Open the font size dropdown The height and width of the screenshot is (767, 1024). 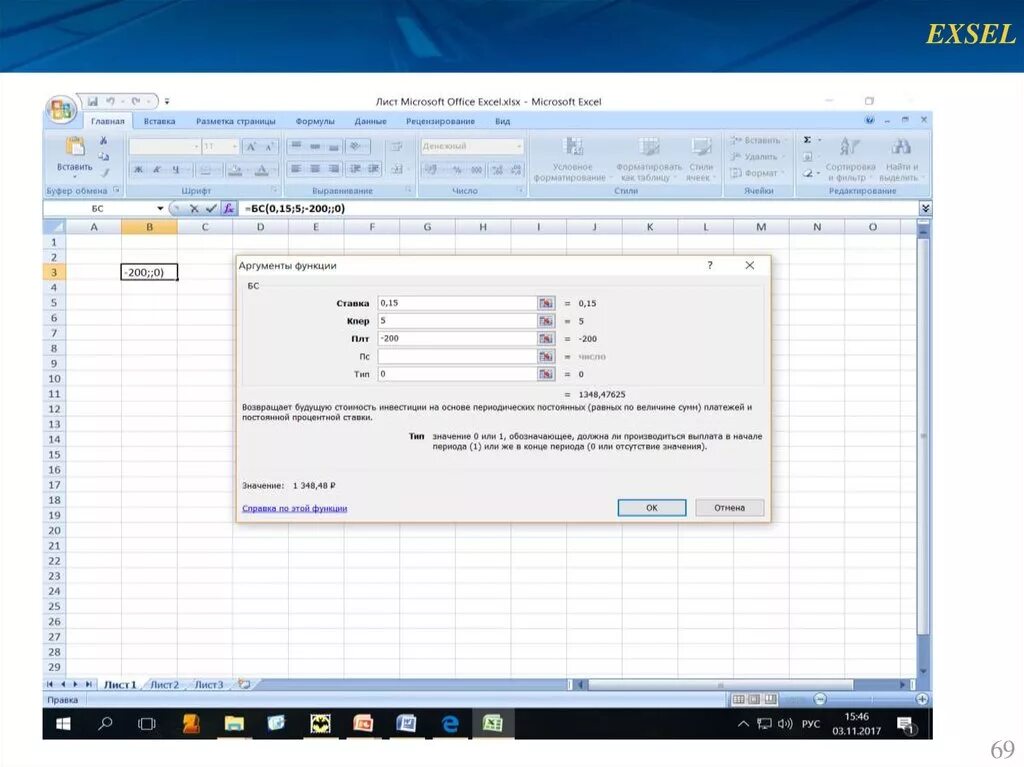[x=234, y=146]
